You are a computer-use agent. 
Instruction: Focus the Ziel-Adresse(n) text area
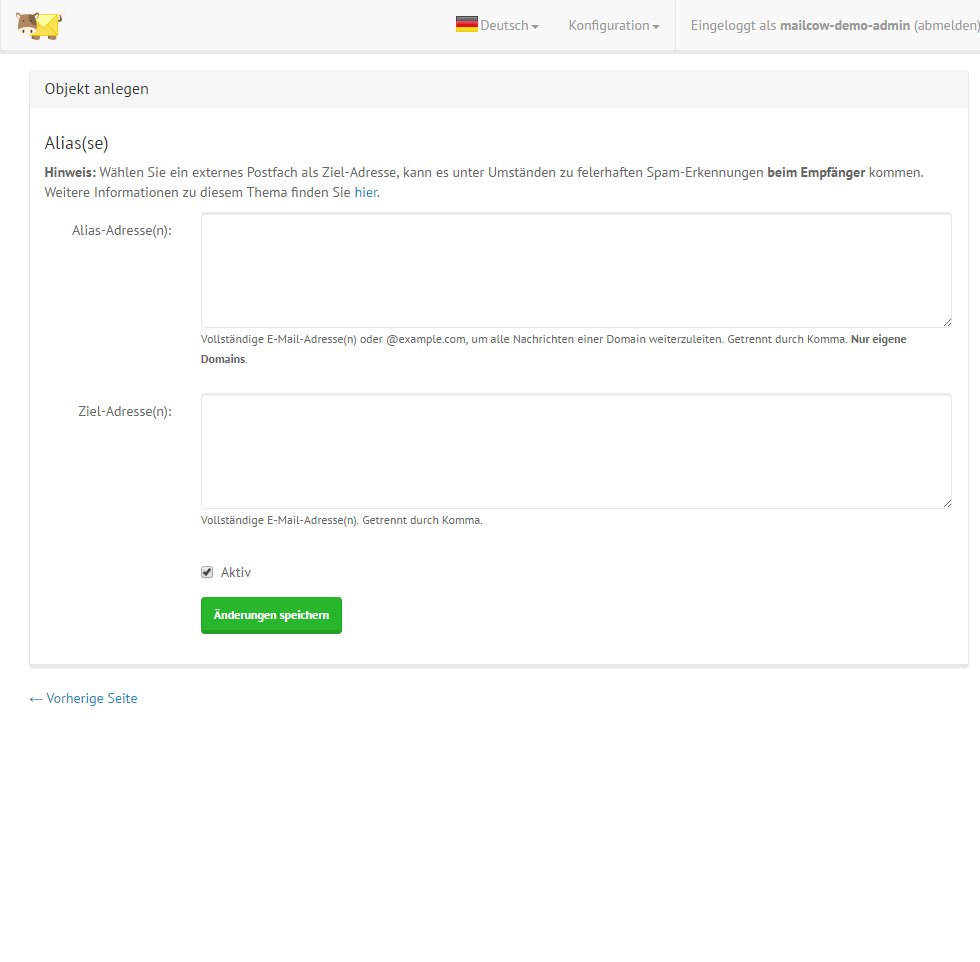tap(576, 451)
